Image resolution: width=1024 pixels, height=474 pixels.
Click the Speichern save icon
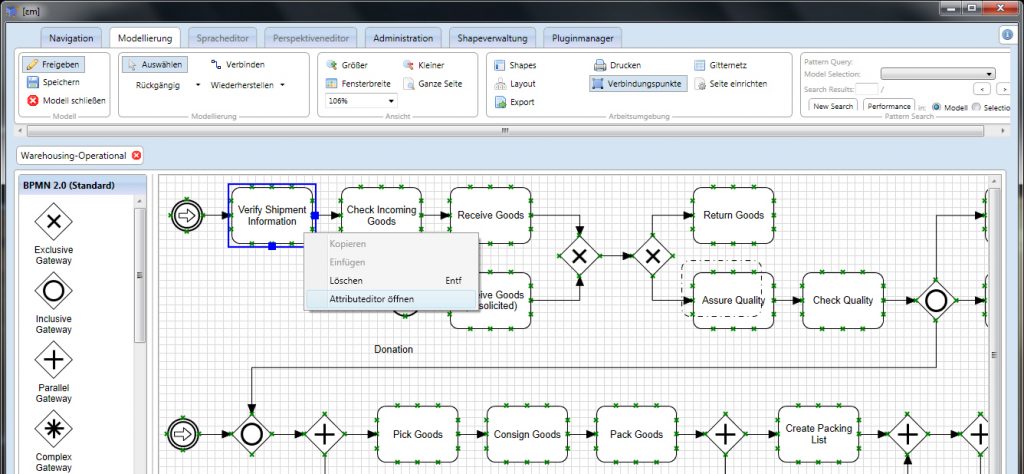(33, 83)
